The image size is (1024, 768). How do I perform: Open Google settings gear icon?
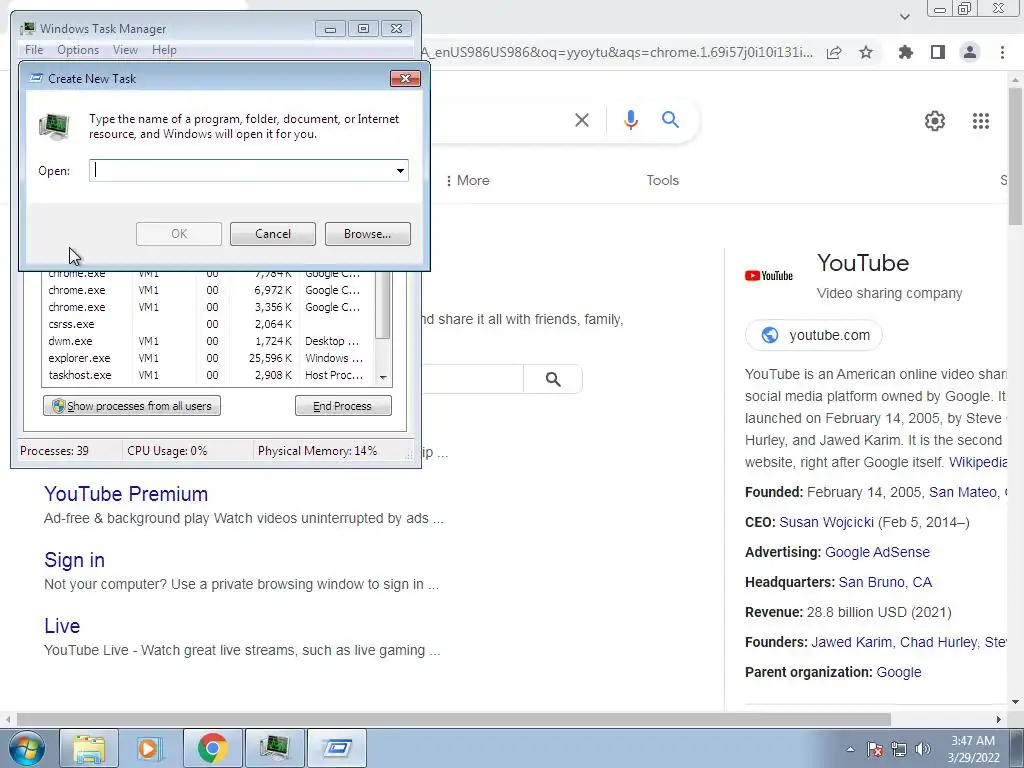935,121
